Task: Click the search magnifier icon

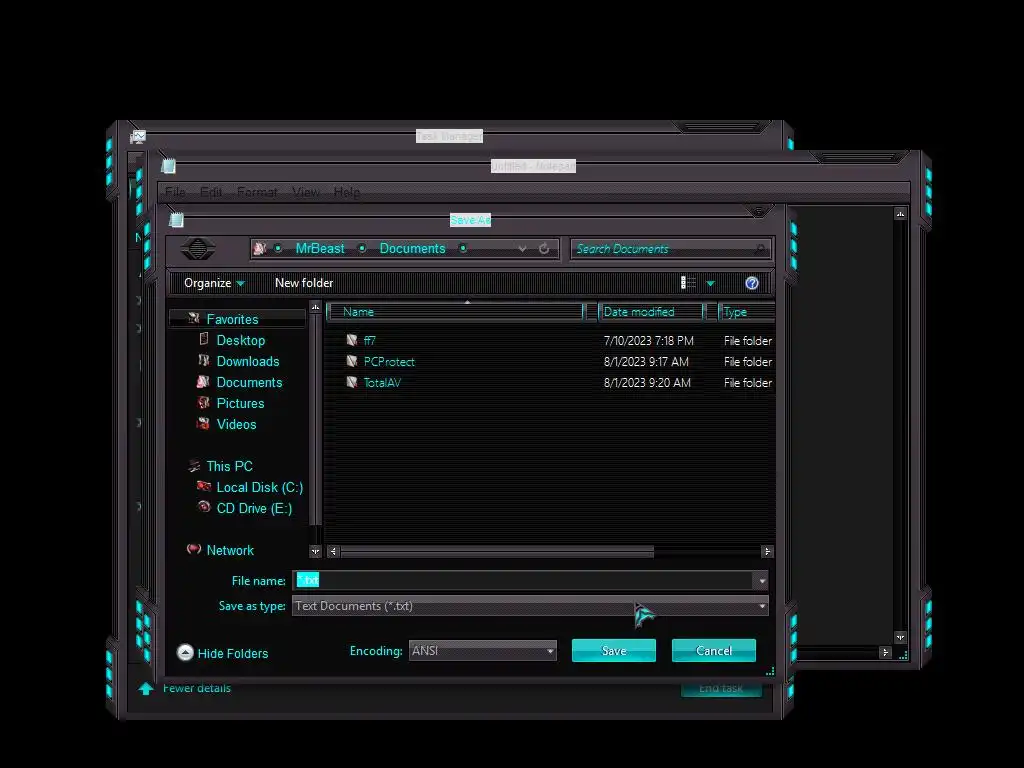Action: click(760, 249)
